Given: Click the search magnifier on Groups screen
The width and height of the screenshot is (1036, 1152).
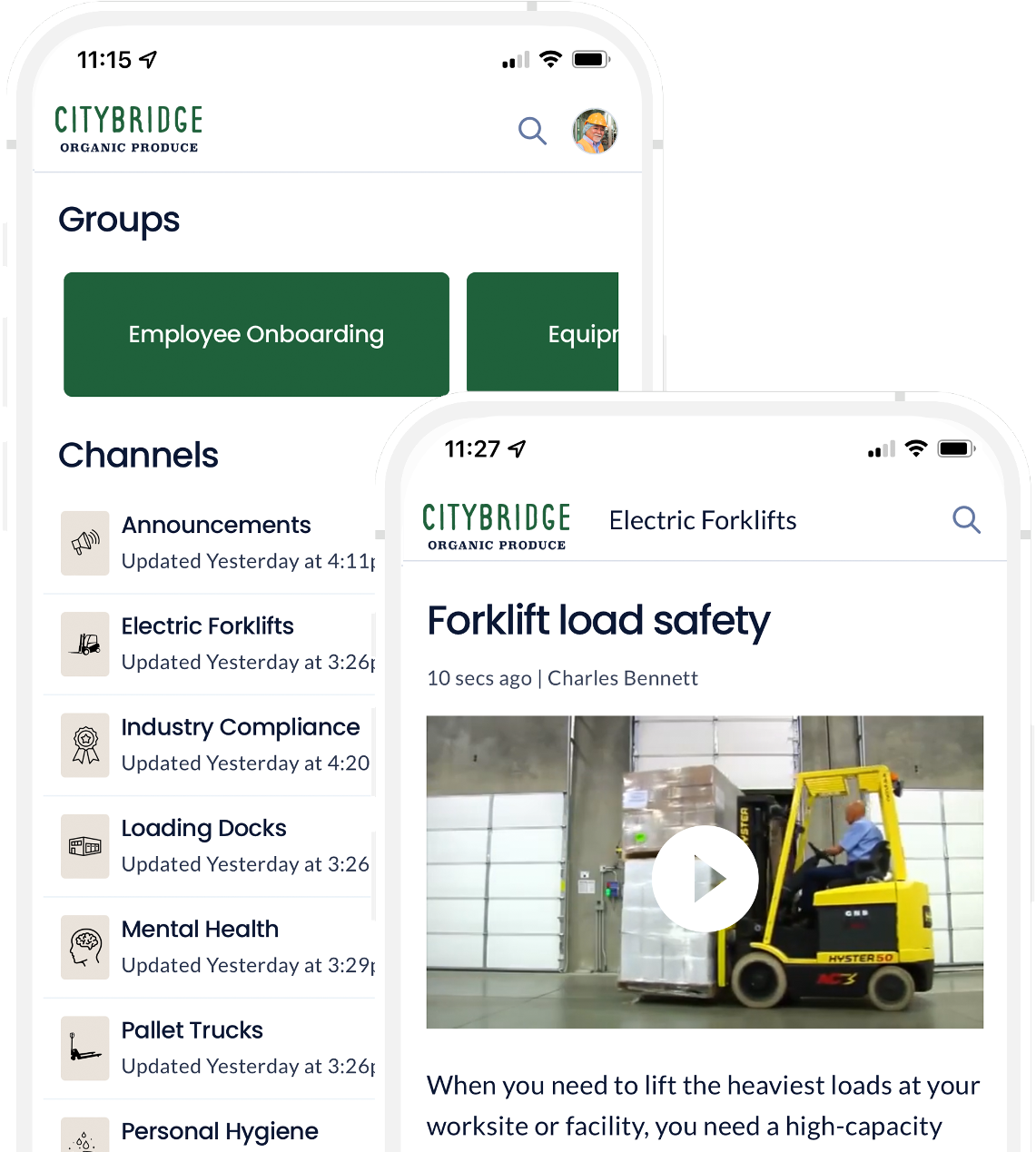Looking at the screenshot, I should click(x=532, y=131).
